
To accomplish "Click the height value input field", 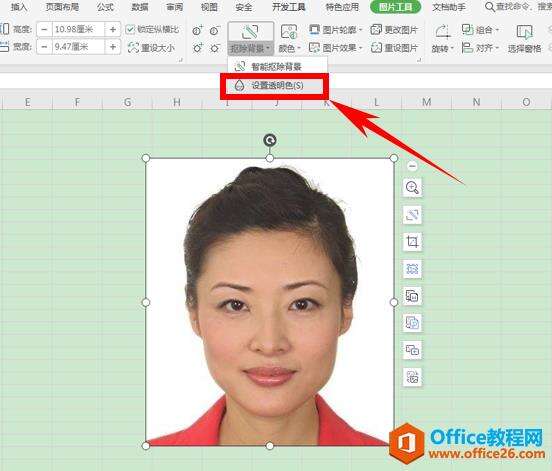I will (79, 30).
